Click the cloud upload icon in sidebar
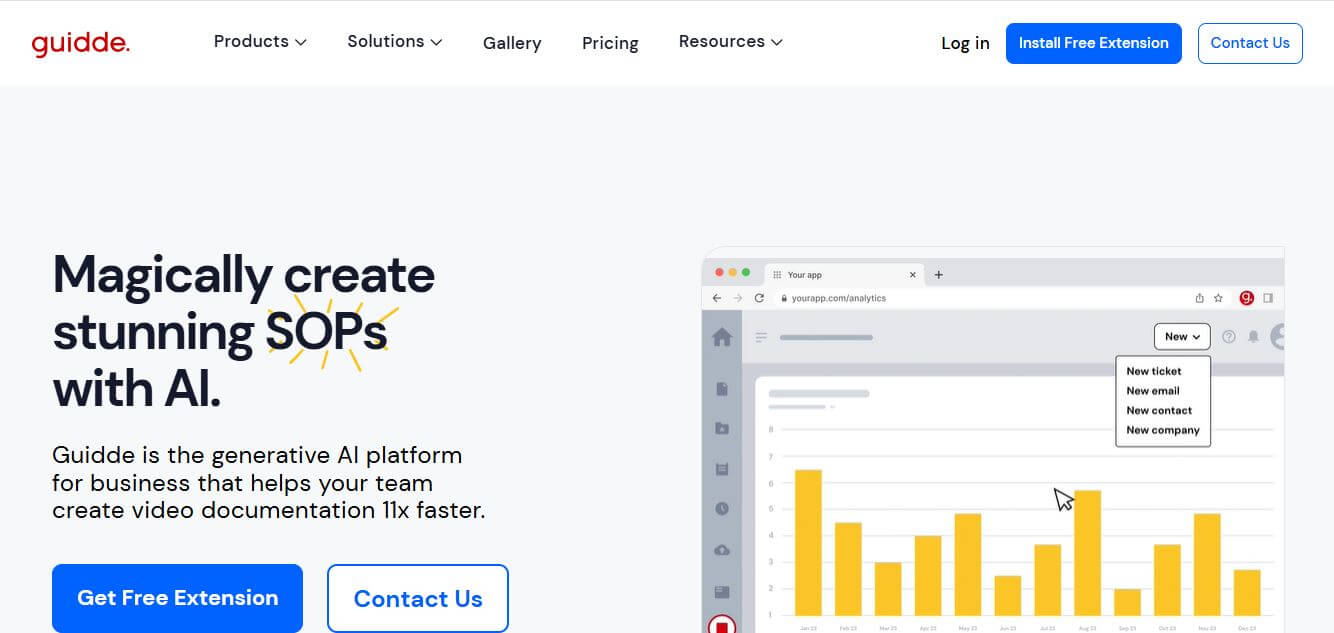The width and height of the screenshot is (1334, 633). (x=722, y=550)
